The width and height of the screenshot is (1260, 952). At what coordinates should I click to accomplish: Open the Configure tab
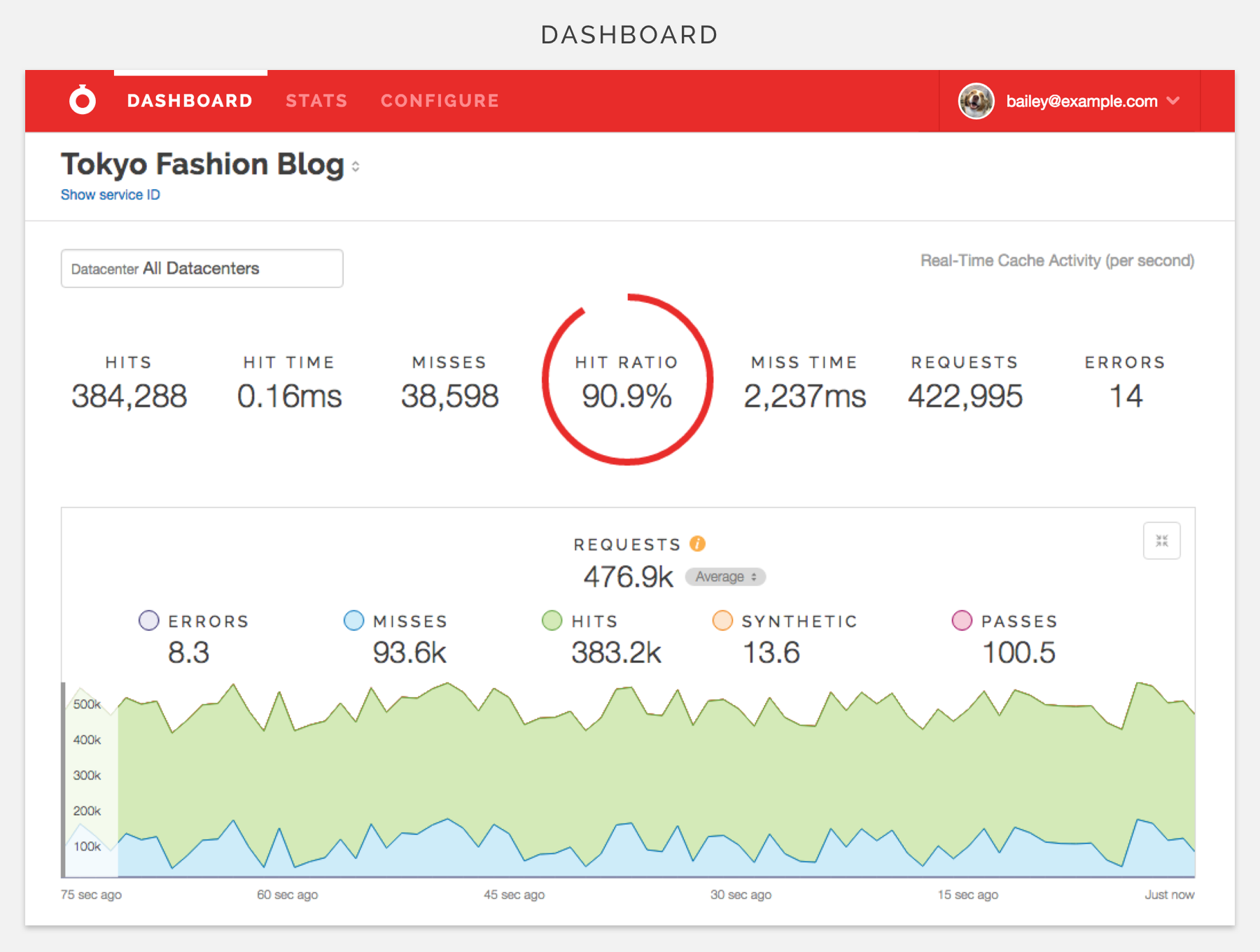pos(440,101)
